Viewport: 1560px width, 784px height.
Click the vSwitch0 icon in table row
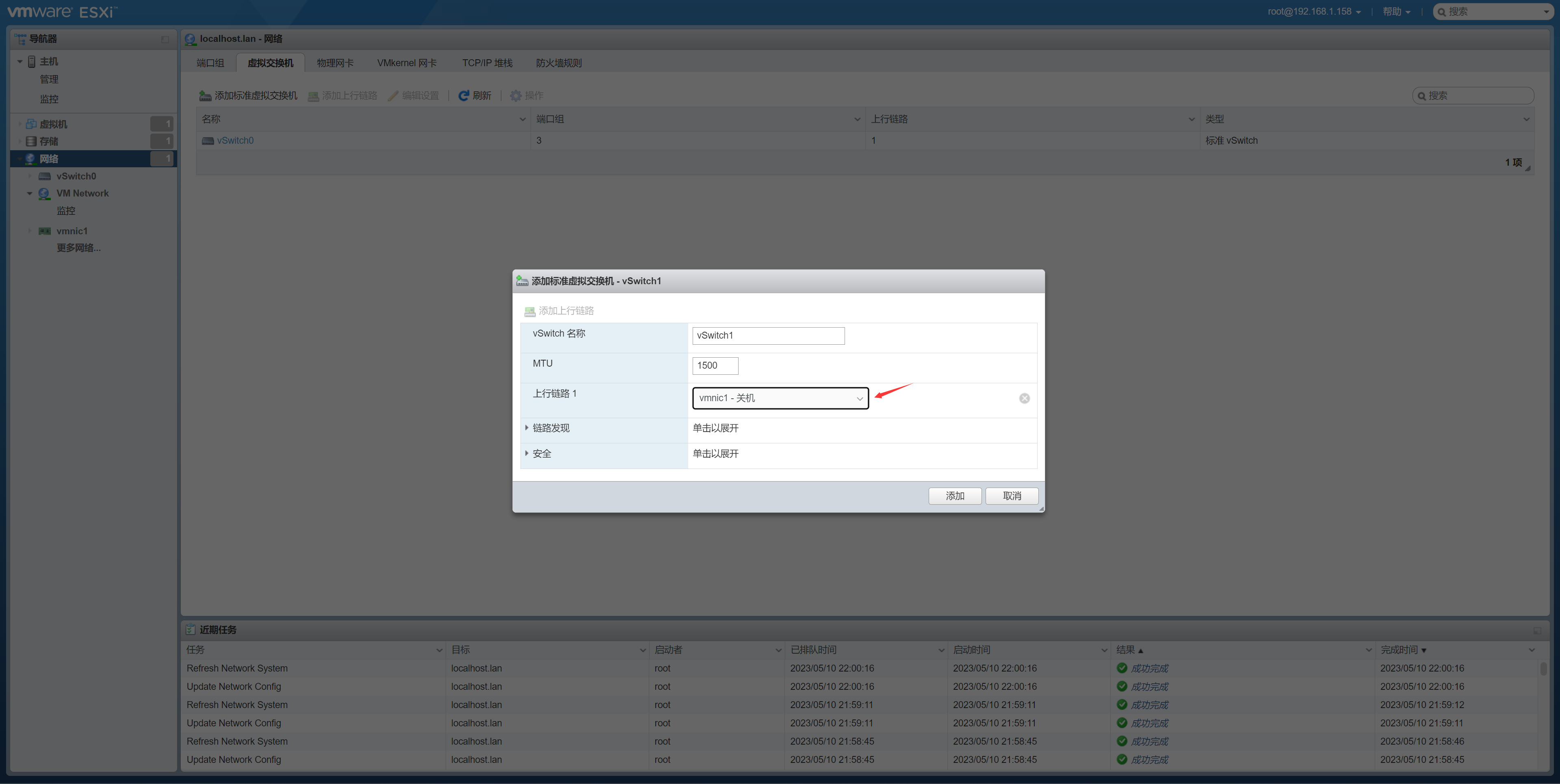[x=208, y=140]
